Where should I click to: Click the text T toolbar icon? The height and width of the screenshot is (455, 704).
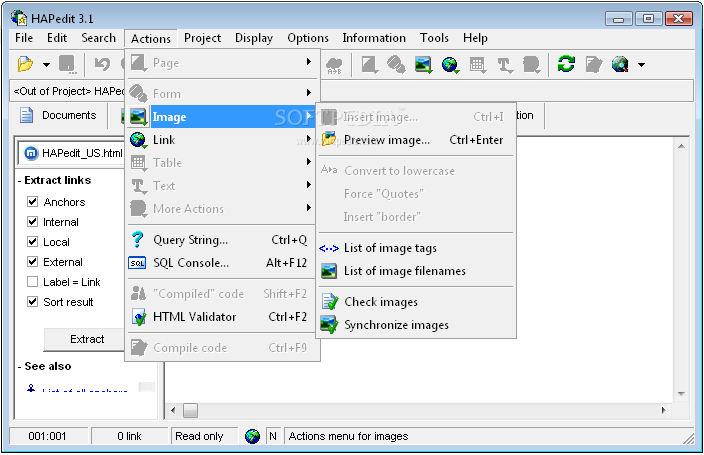point(505,65)
